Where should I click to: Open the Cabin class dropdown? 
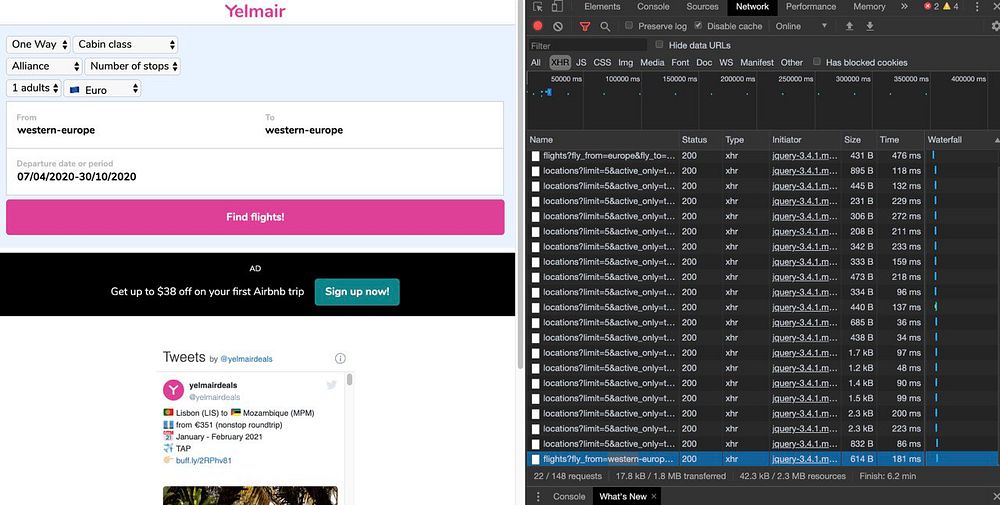pos(126,44)
